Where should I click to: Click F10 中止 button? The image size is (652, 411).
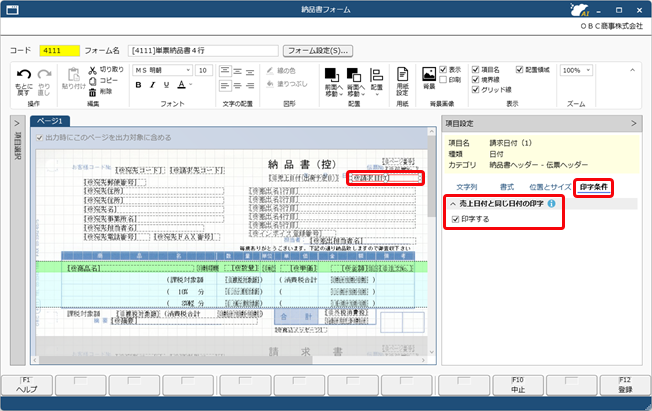click(518, 385)
